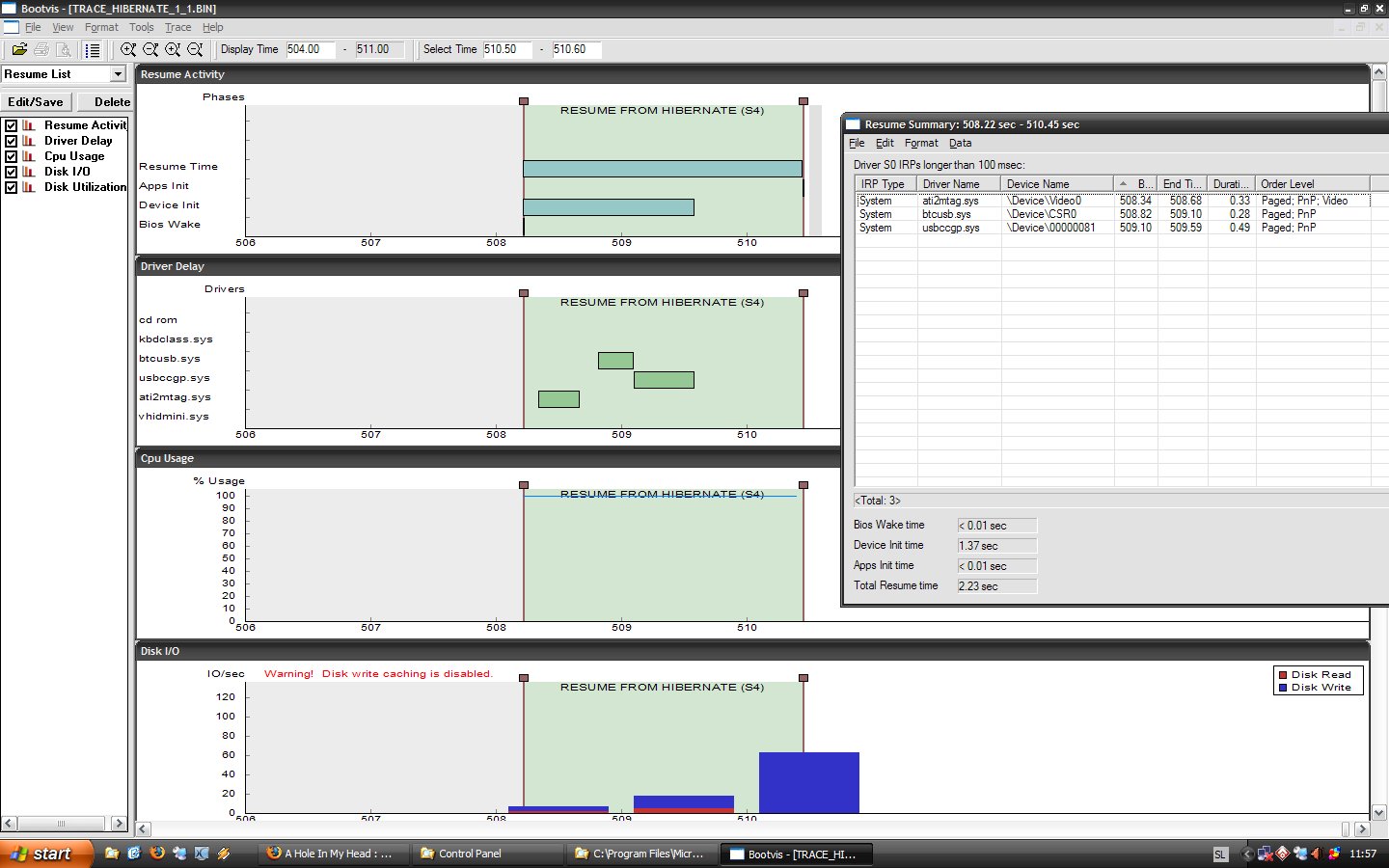Screen dimensions: 1389x868
Task: Open the Tools menu
Action: coord(142,27)
